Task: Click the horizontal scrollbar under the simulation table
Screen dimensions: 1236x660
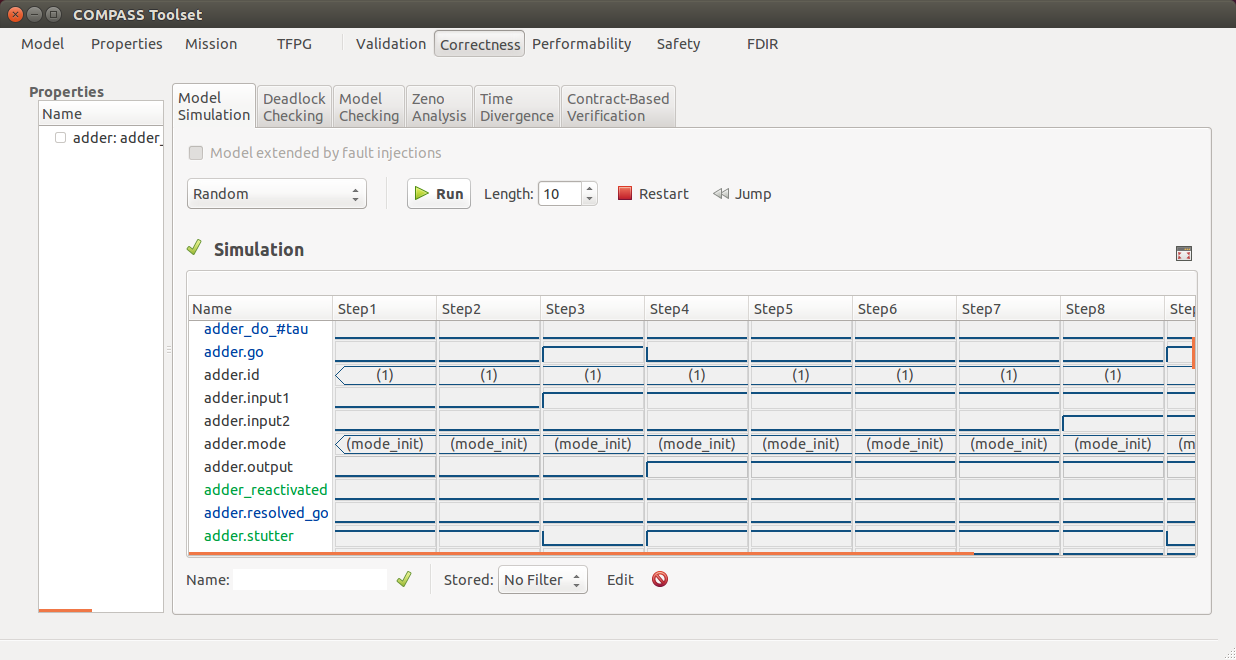Action: [x=581, y=553]
